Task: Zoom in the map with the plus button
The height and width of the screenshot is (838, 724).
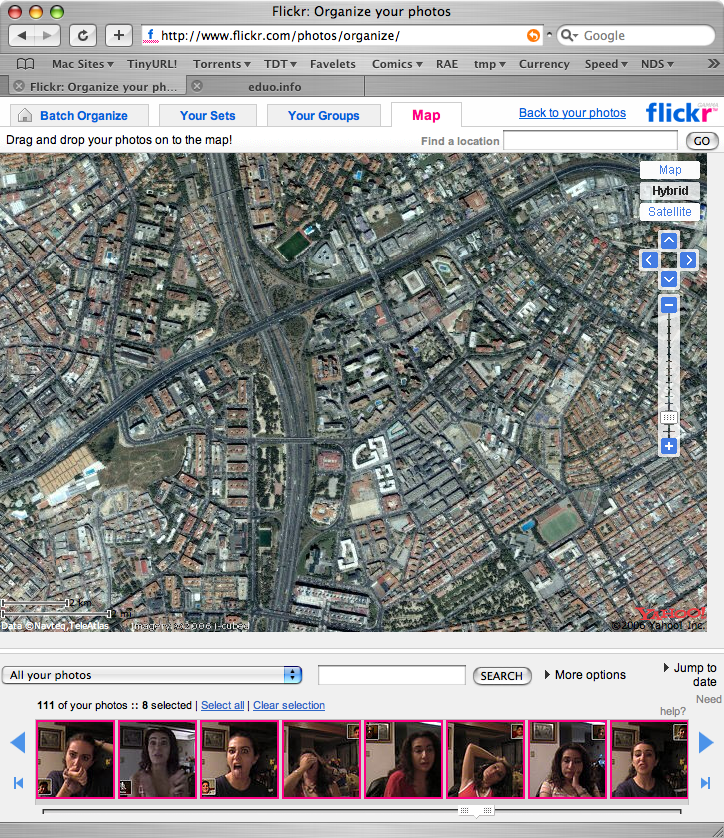Action: click(x=669, y=446)
